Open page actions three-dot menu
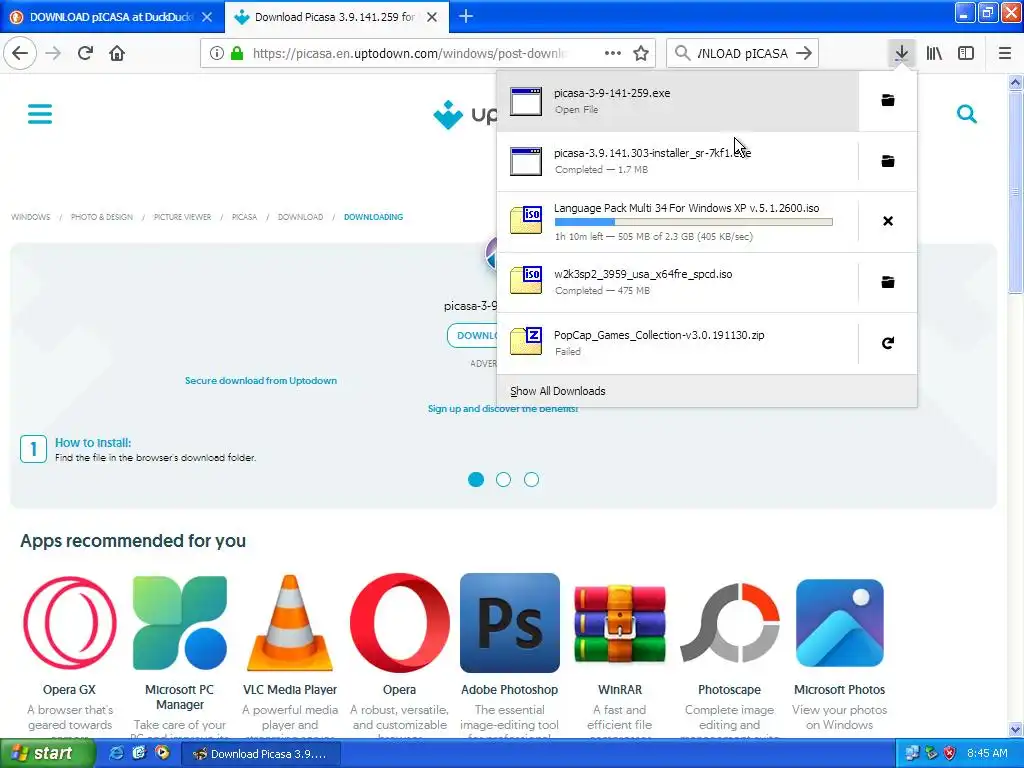The height and width of the screenshot is (768, 1024). pyautogui.click(x=613, y=54)
